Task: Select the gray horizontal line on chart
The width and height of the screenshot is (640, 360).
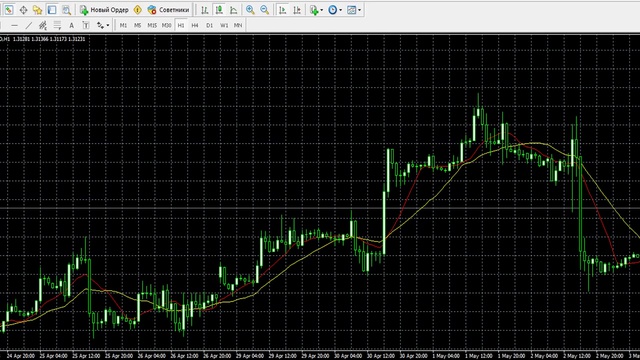Action: click(320, 209)
